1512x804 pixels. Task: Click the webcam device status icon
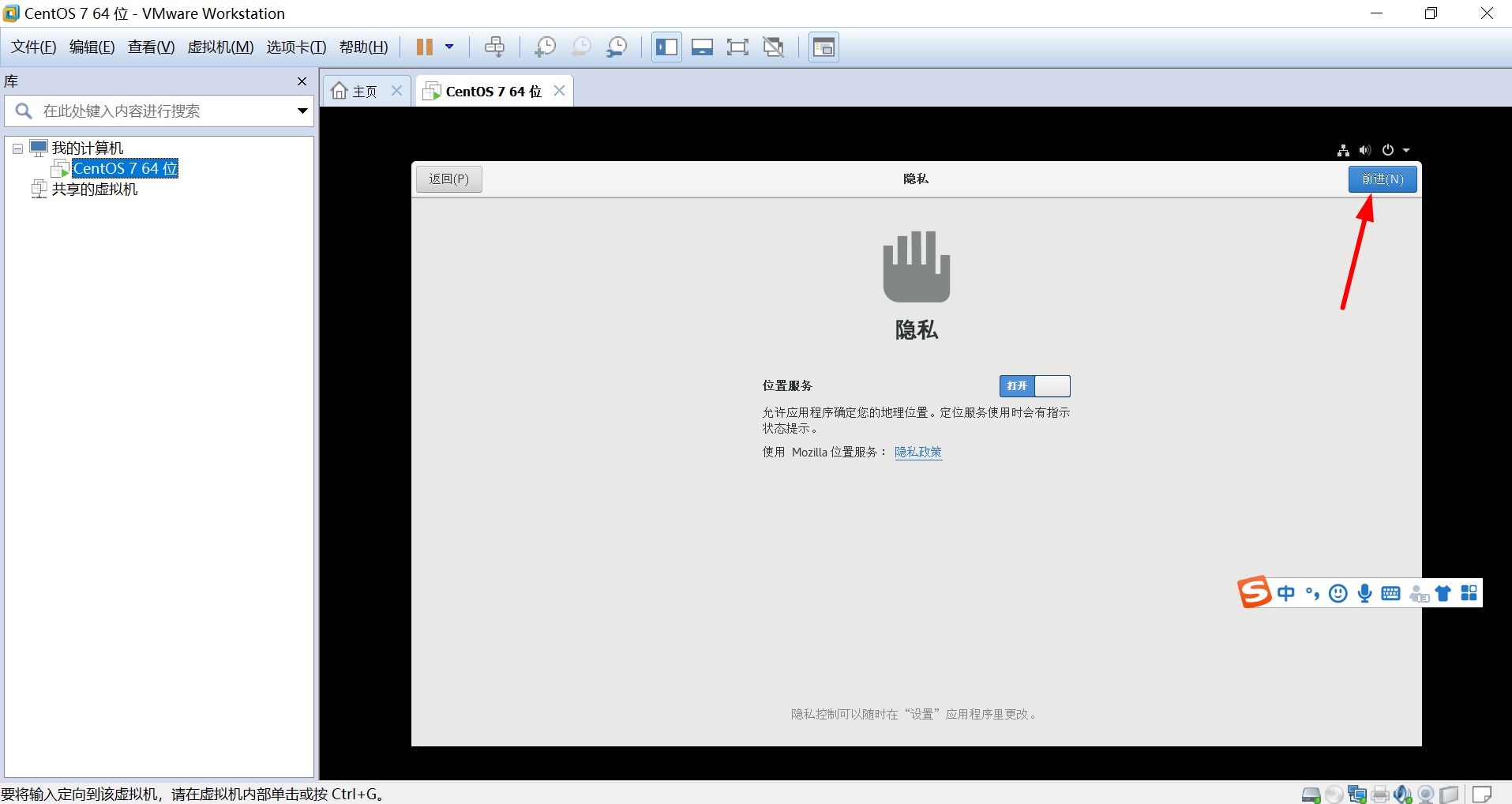coord(1426,795)
